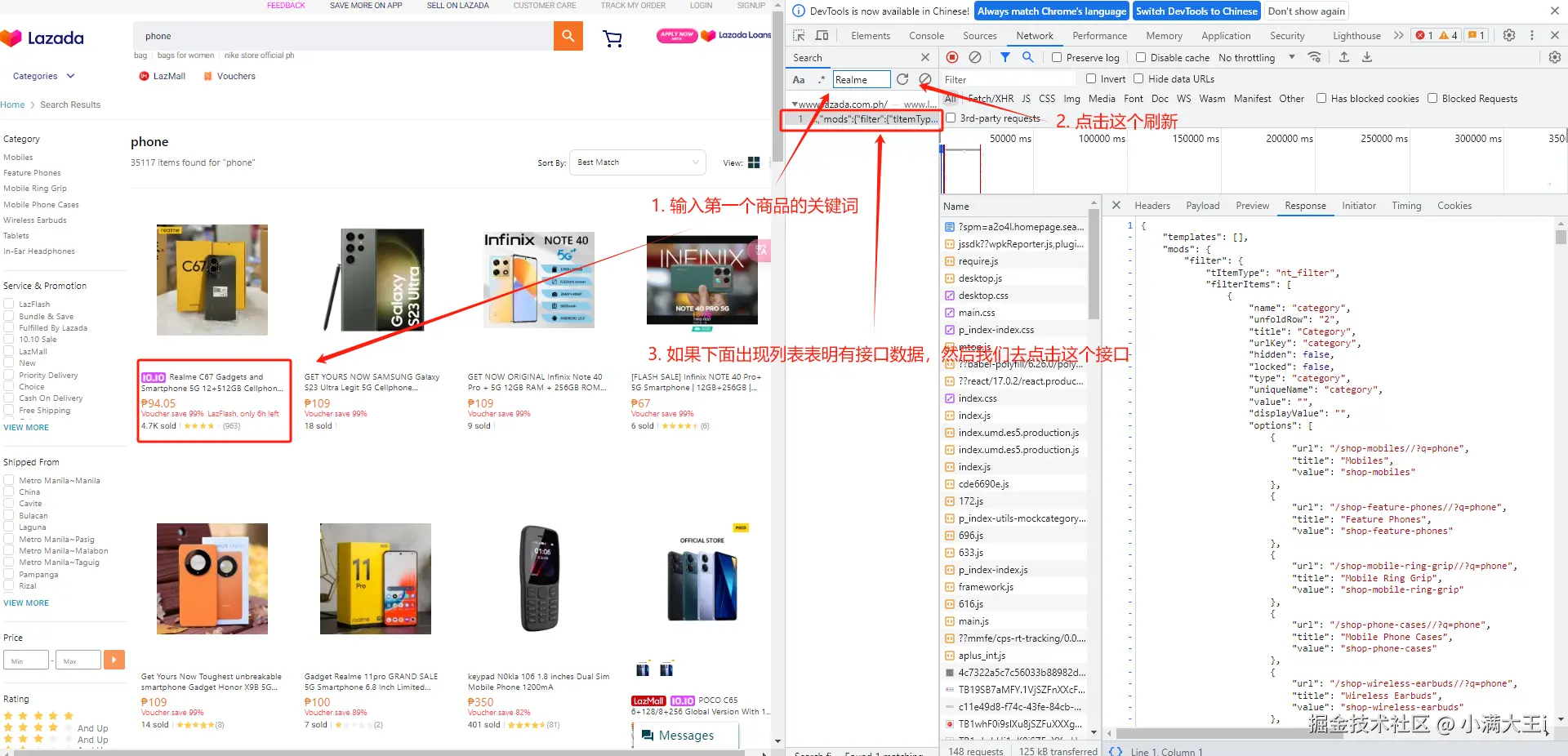Open the LazMall icon link
The height and width of the screenshot is (756, 1568).
point(163,76)
